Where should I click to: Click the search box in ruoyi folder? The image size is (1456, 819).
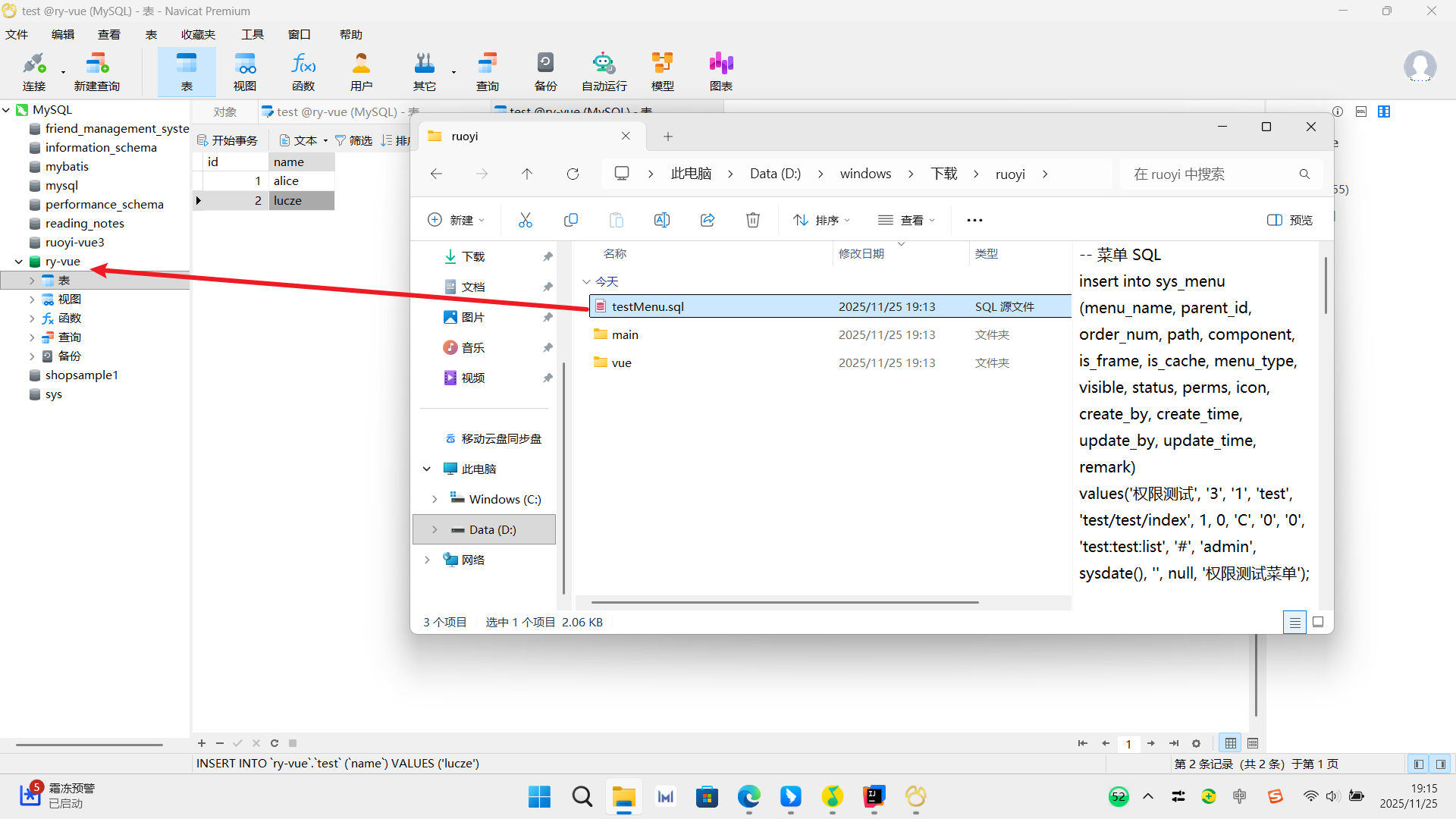(x=1213, y=174)
